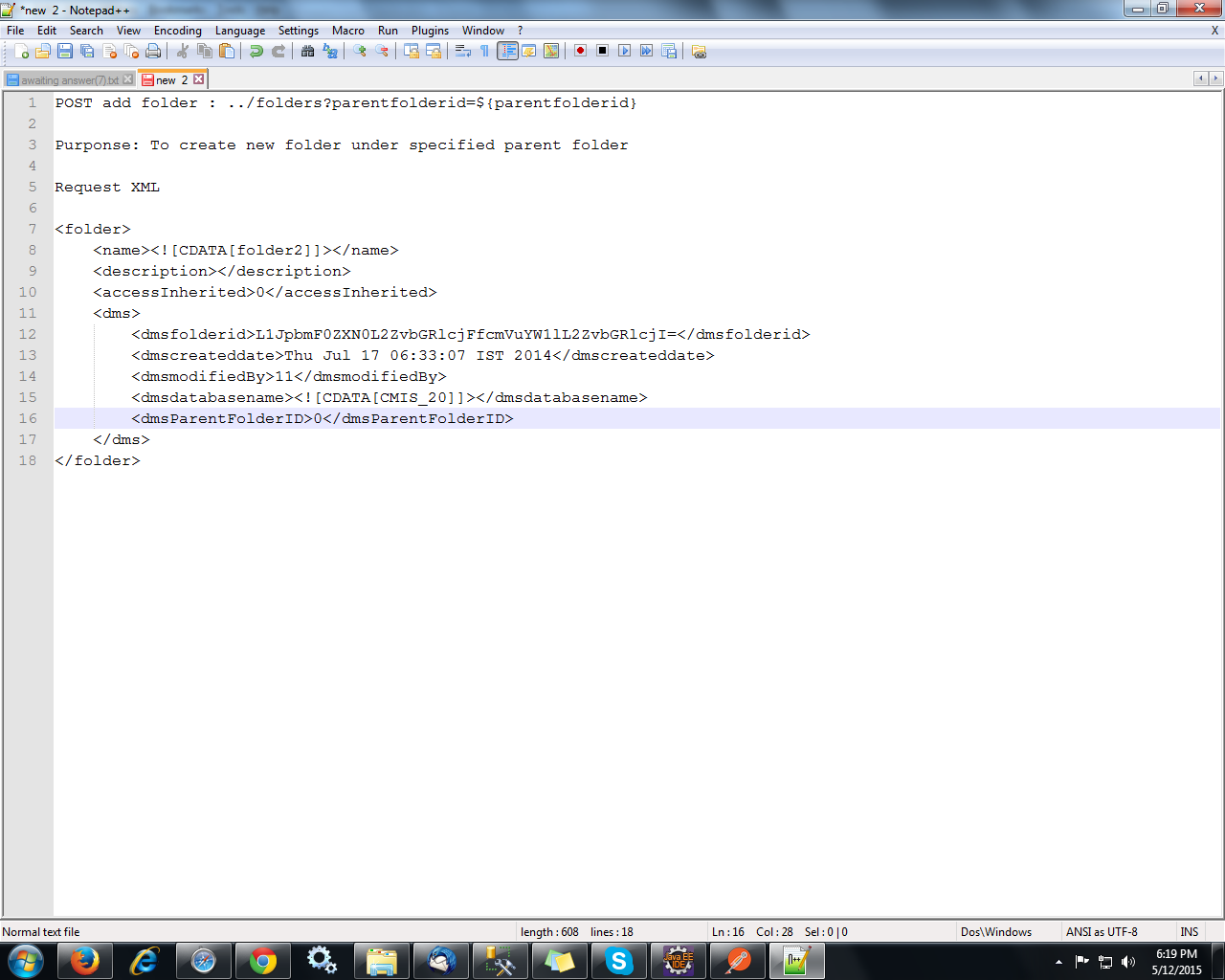Start macro recording with red circle icon

click(x=580, y=51)
